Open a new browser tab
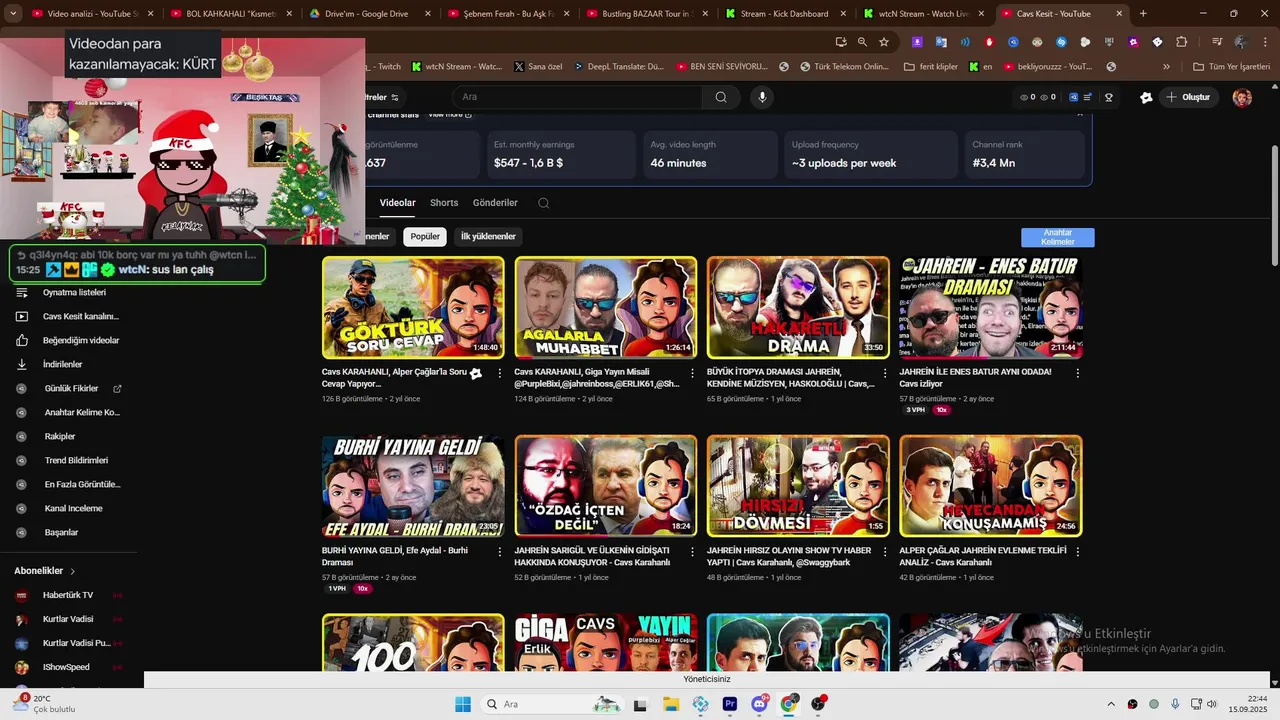 tap(1143, 14)
